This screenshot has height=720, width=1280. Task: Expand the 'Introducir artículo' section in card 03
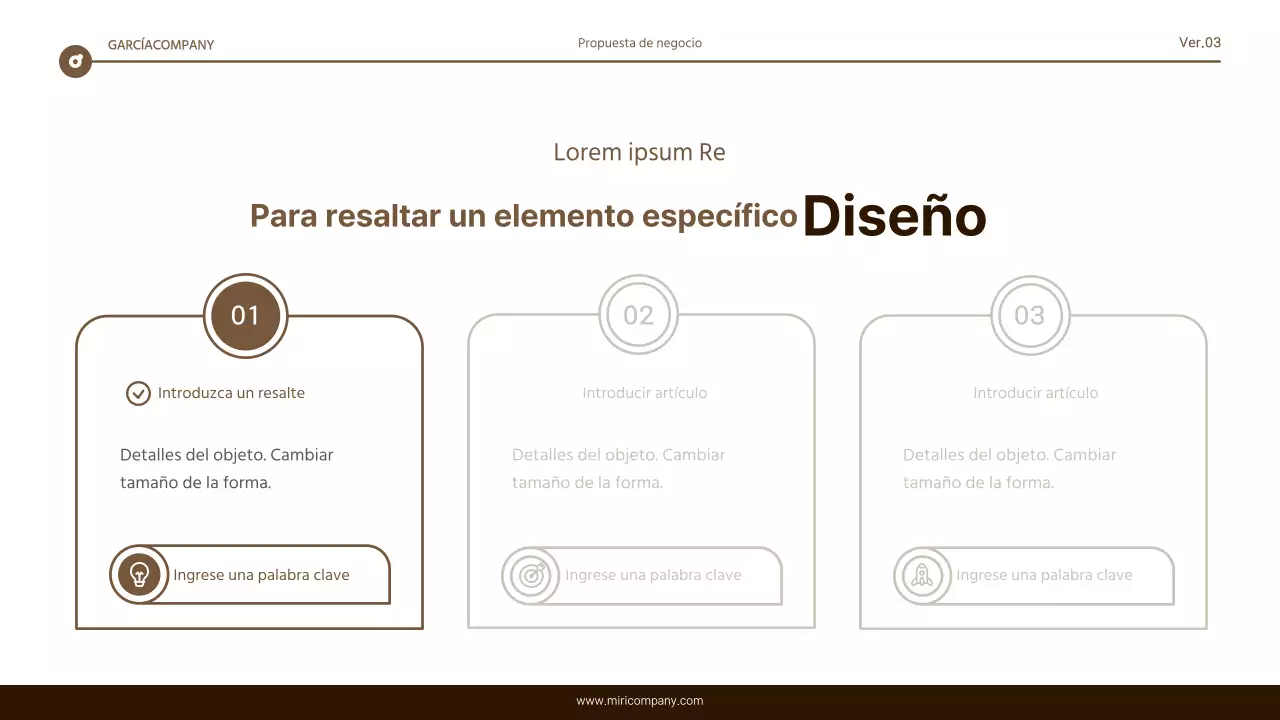tap(1036, 393)
